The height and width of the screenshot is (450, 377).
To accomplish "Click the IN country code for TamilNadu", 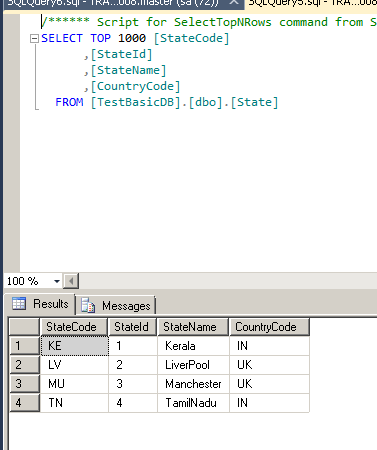I will [269, 403].
